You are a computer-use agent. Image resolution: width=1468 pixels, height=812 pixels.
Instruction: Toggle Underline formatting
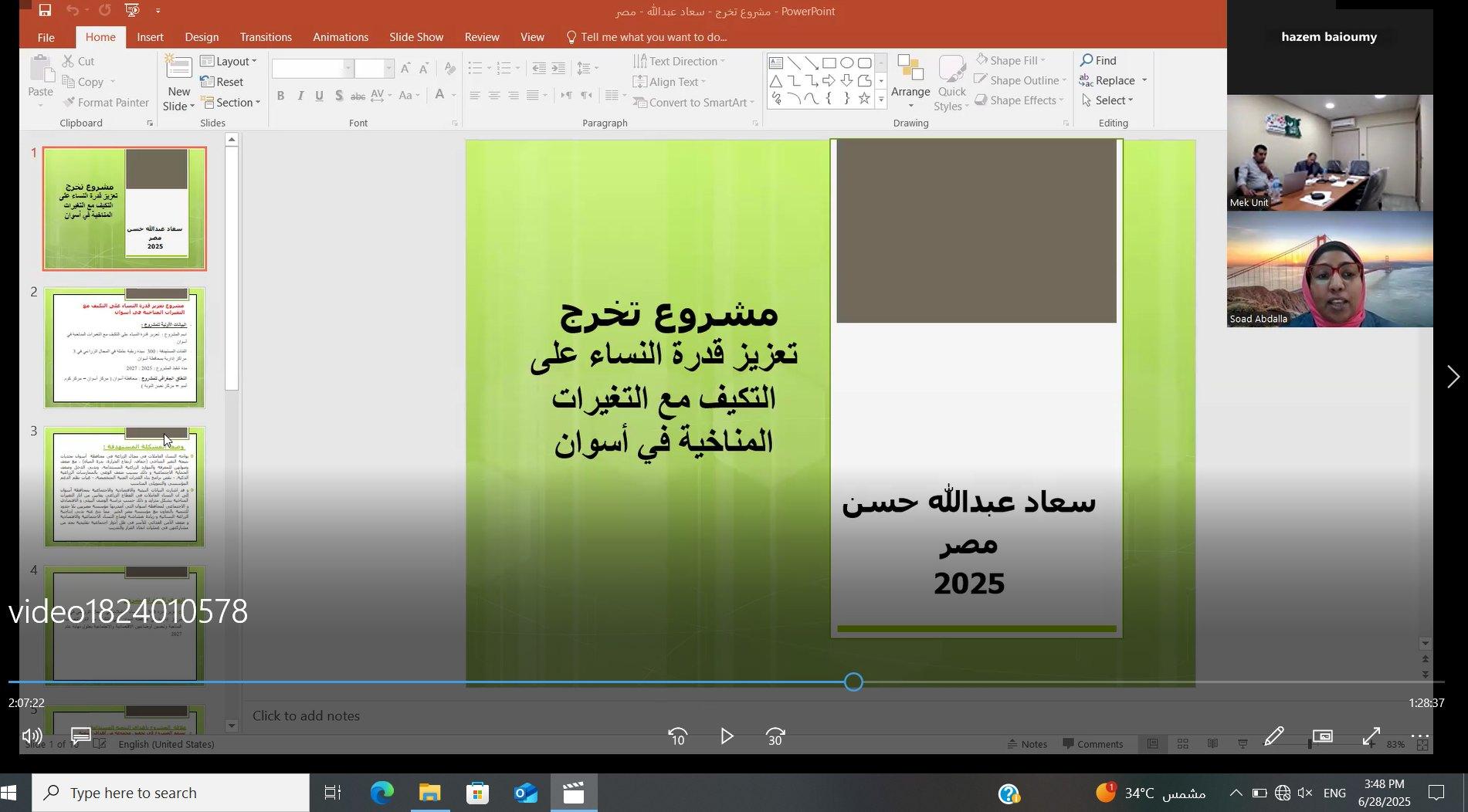(x=319, y=96)
